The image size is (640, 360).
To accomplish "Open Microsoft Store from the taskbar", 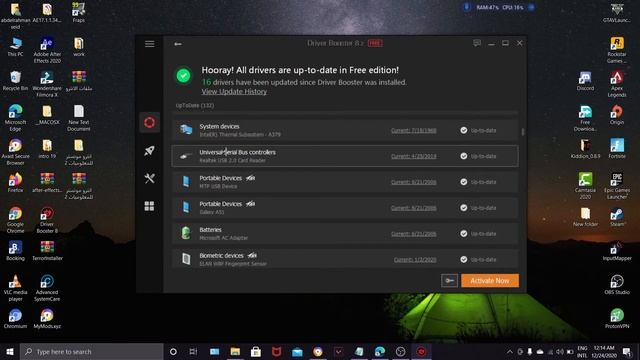I will coord(256,351).
